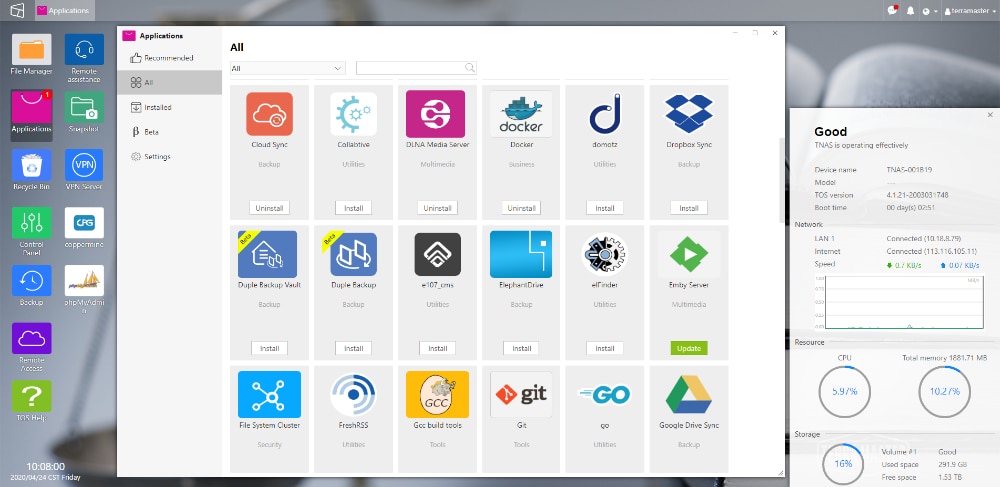
Task: Select the All sidebar item
Action: pyautogui.click(x=169, y=82)
